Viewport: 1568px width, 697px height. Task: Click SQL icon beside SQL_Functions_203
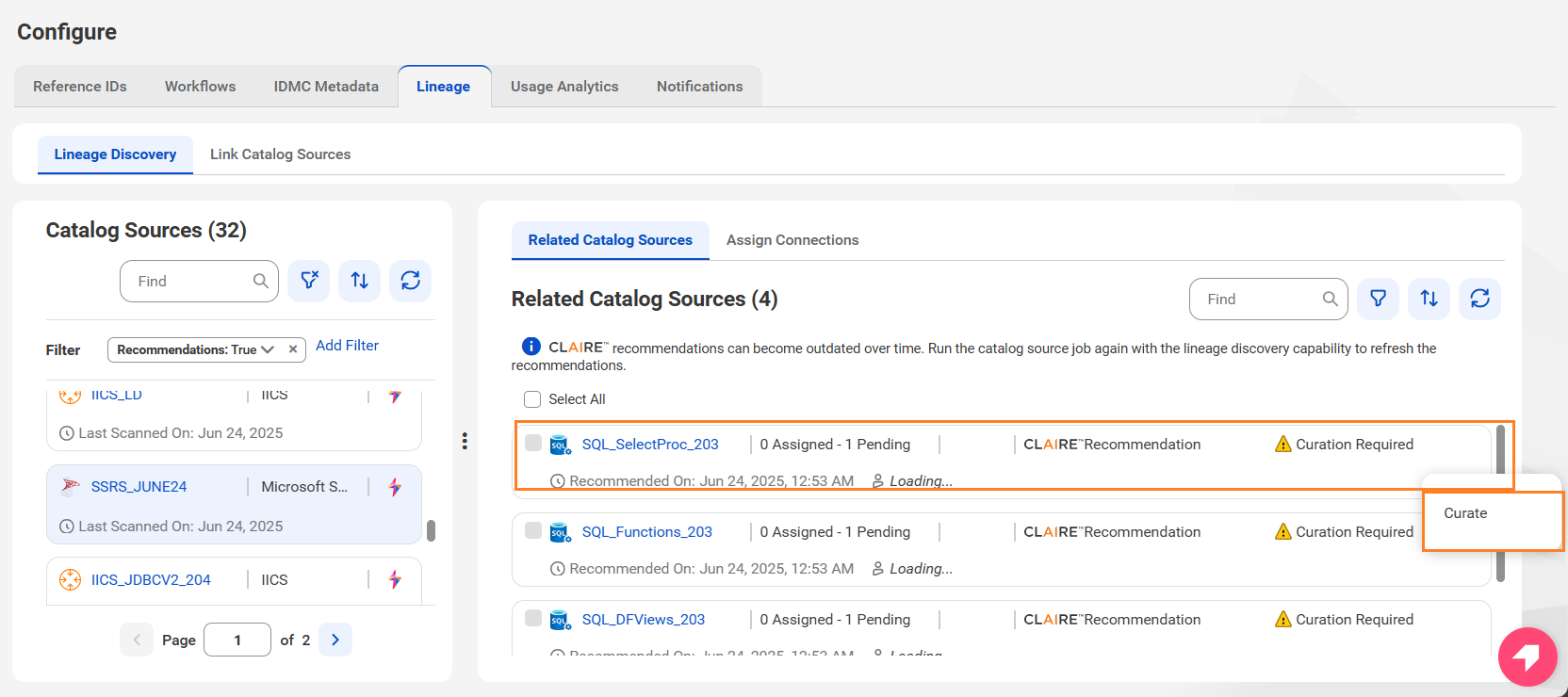point(560,532)
